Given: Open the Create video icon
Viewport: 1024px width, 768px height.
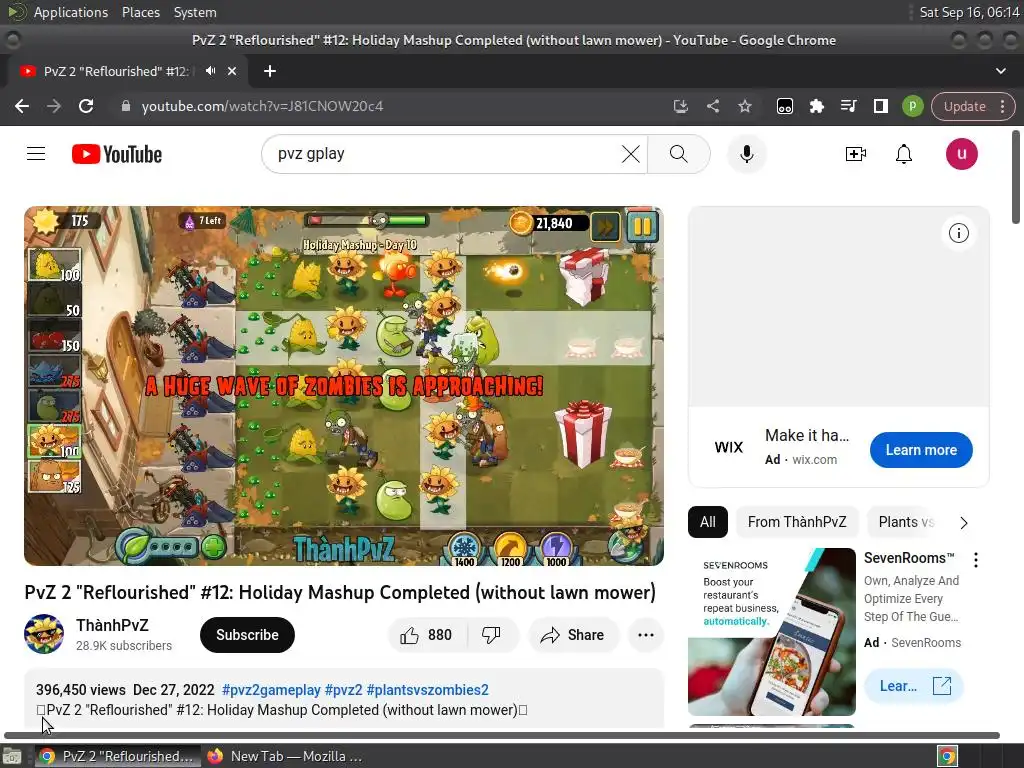Looking at the screenshot, I should click(x=856, y=154).
